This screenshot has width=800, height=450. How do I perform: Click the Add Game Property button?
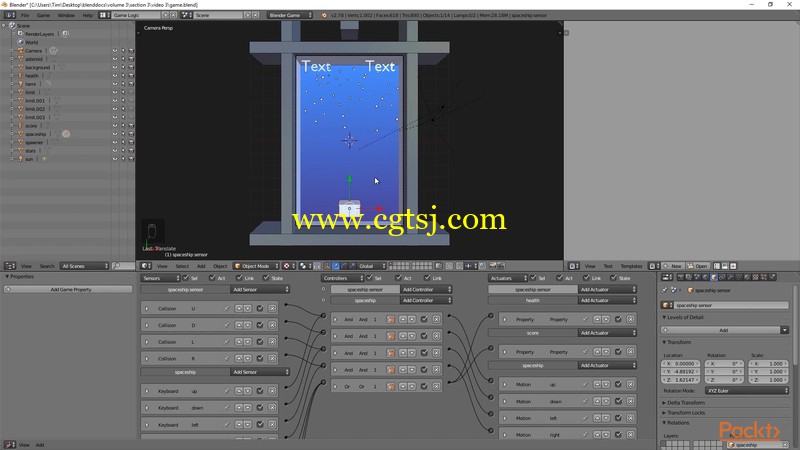(x=68, y=289)
